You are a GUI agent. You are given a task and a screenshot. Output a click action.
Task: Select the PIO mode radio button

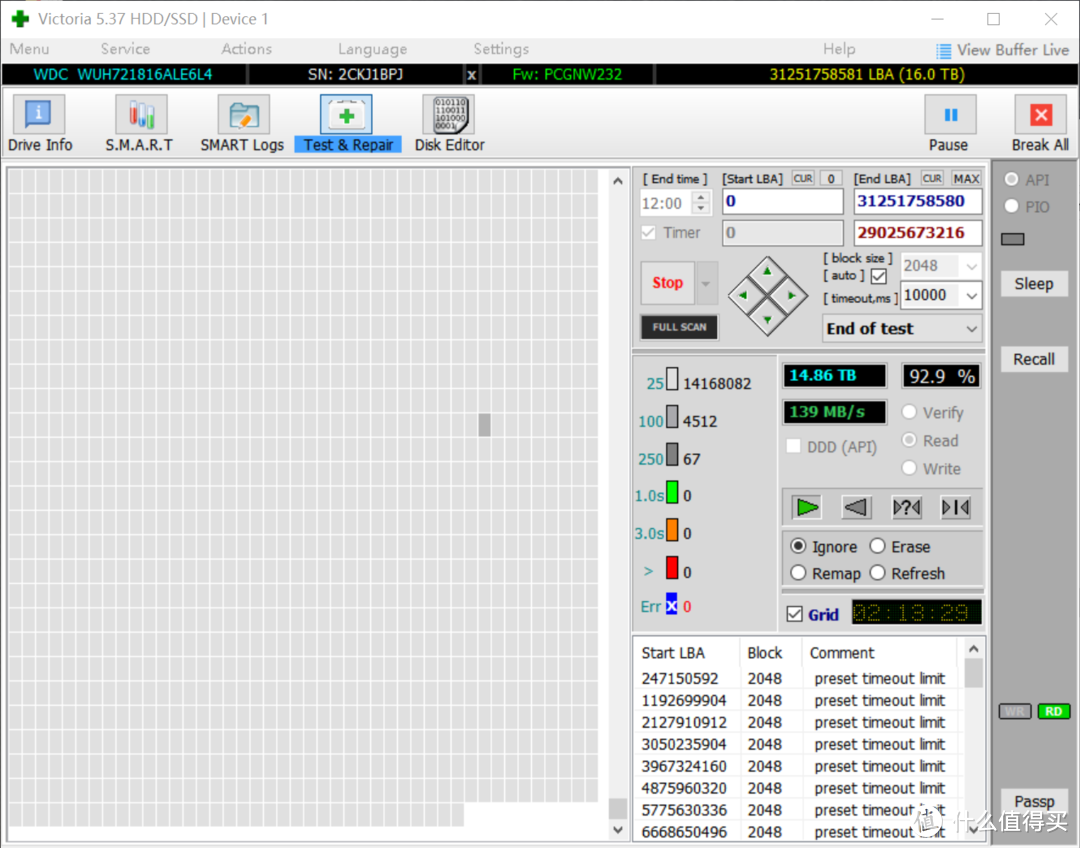point(1011,206)
